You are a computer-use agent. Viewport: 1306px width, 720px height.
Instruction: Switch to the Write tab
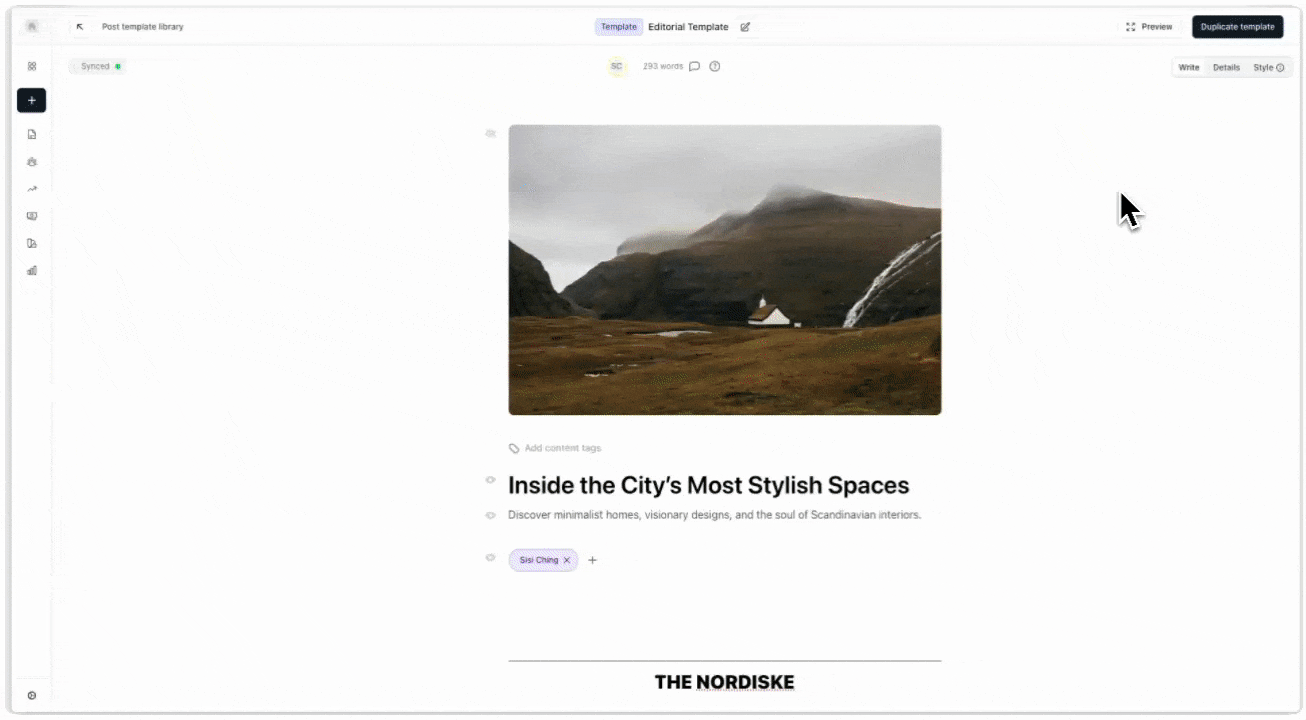click(x=1189, y=67)
